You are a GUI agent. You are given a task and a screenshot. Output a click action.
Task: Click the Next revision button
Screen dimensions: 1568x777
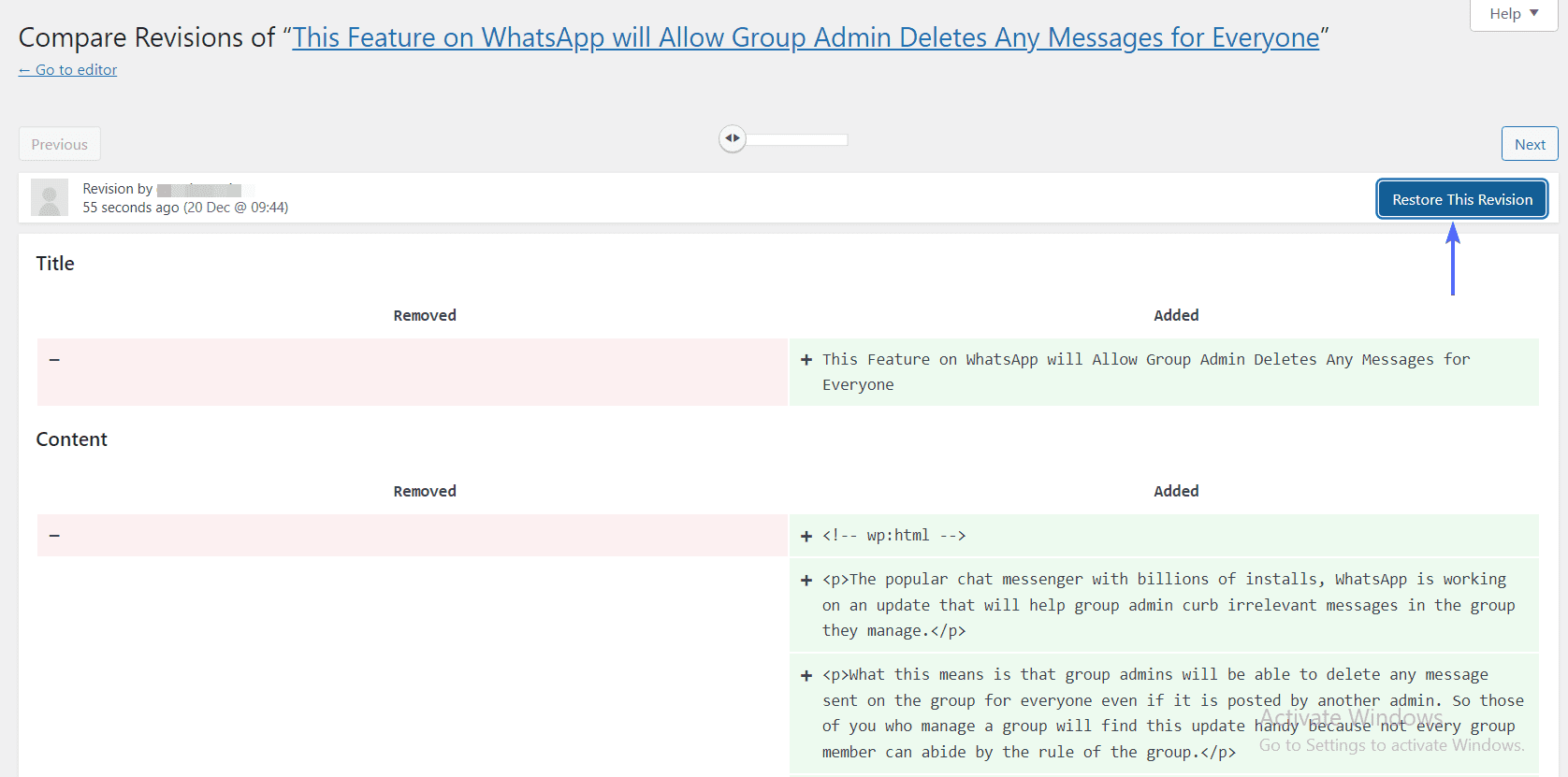pos(1530,144)
